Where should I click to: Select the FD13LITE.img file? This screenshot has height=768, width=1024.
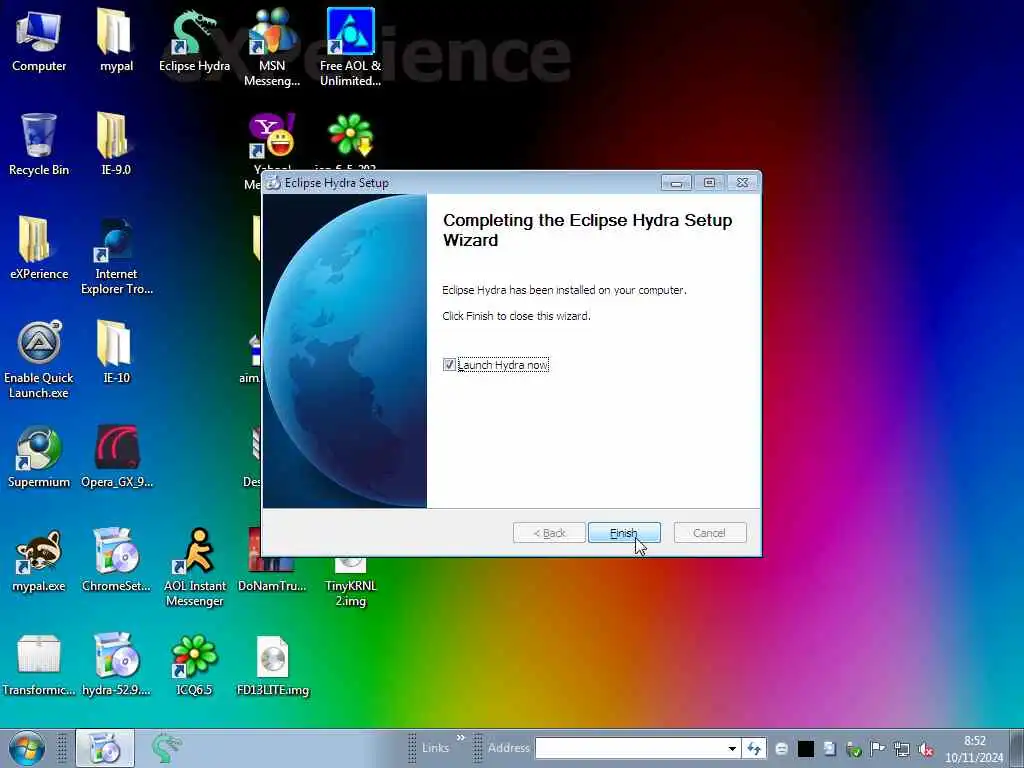(x=272, y=665)
